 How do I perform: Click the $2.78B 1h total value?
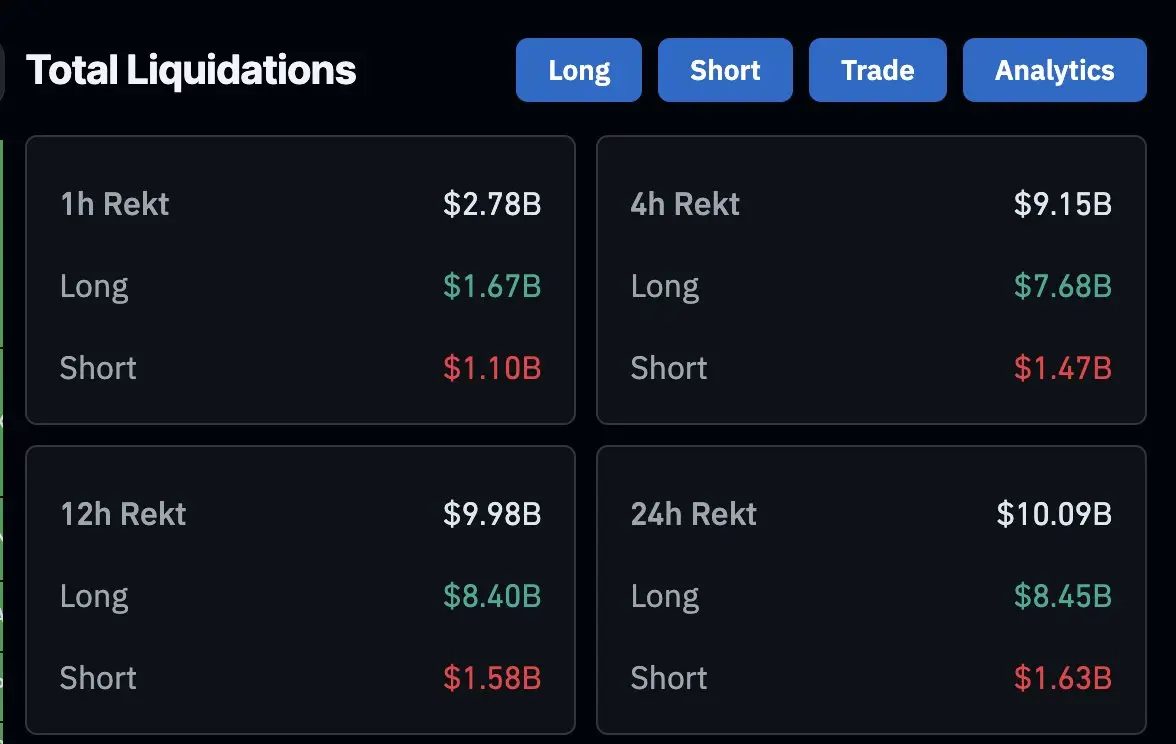[492, 204]
